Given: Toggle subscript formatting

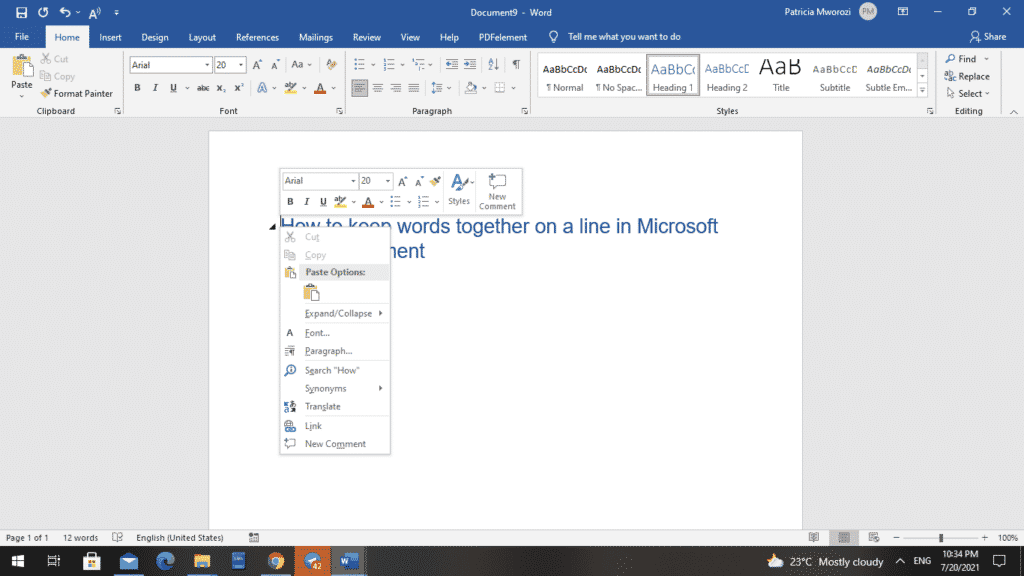Looking at the screenshot, I should [x=220, y=88].
